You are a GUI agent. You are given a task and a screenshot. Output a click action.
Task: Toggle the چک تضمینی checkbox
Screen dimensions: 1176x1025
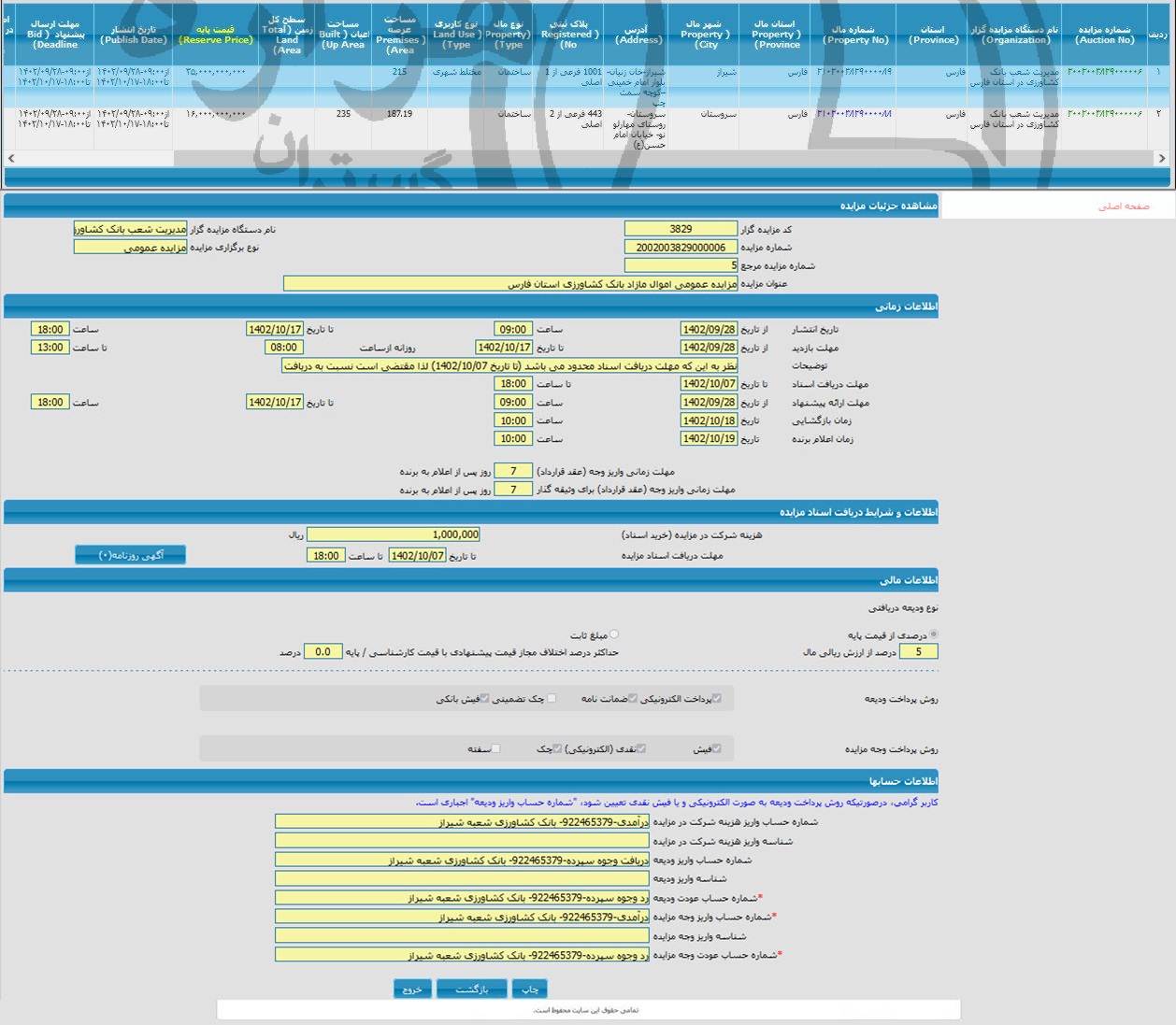click(x=552, y=698)
